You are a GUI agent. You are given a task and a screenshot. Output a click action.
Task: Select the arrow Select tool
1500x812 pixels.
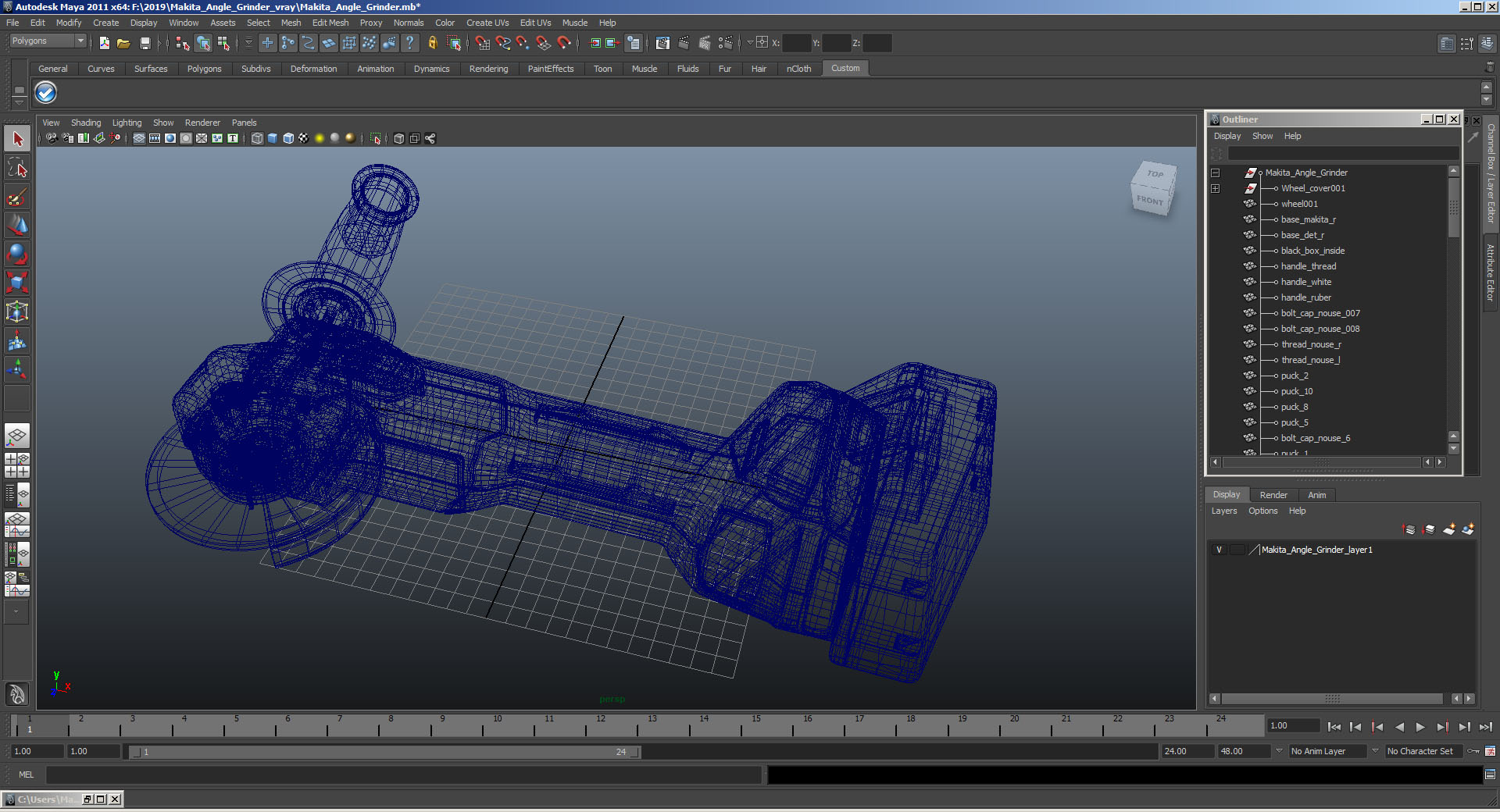(17, 139)
